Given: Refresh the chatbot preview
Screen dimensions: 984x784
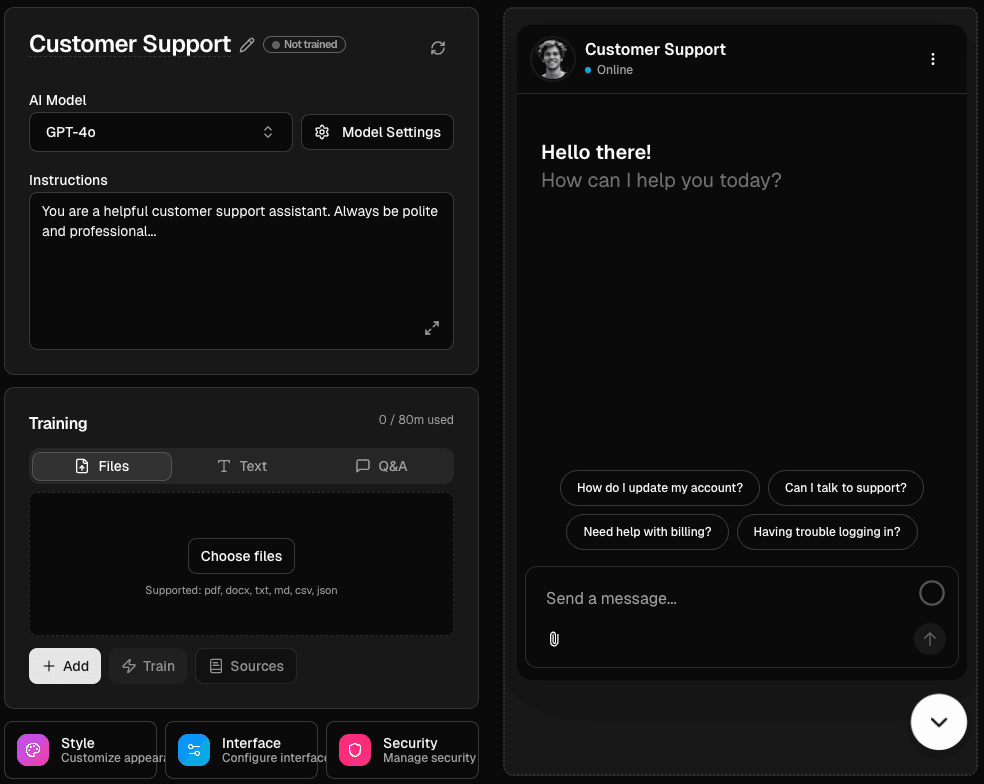Looking at the screenshot, I should pos(437,47).
